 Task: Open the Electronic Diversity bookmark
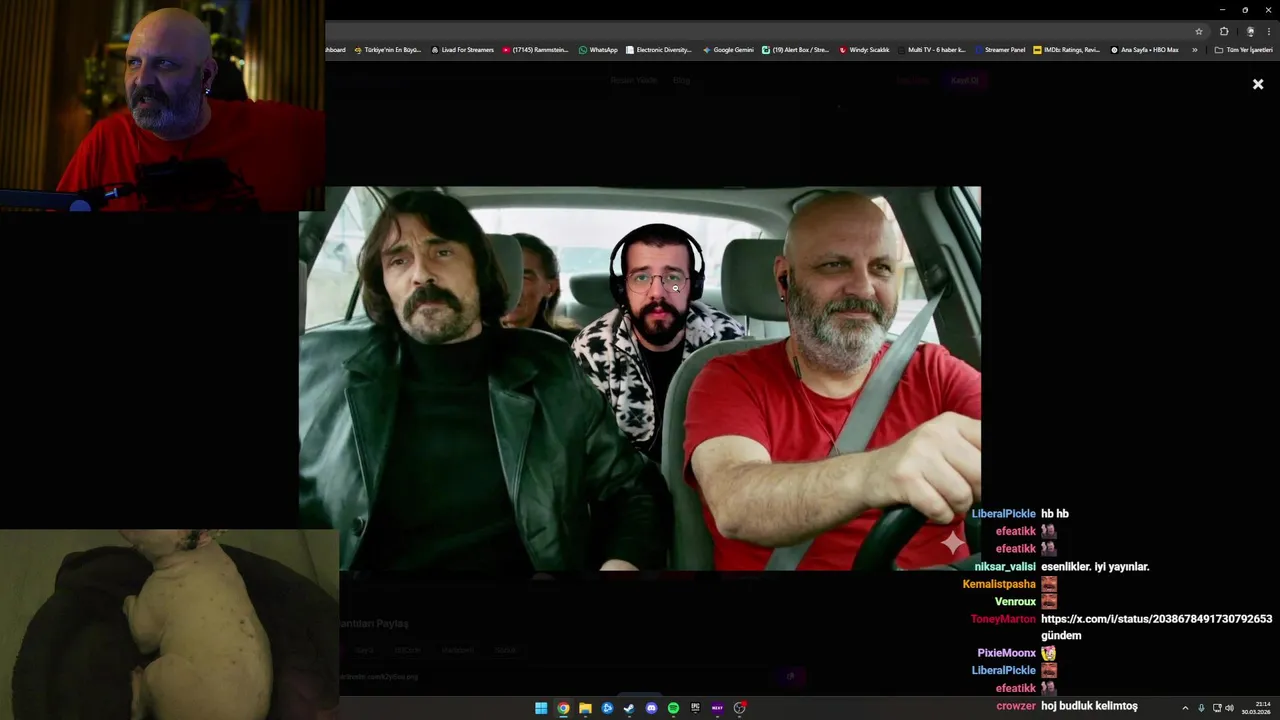pos(659,50)
